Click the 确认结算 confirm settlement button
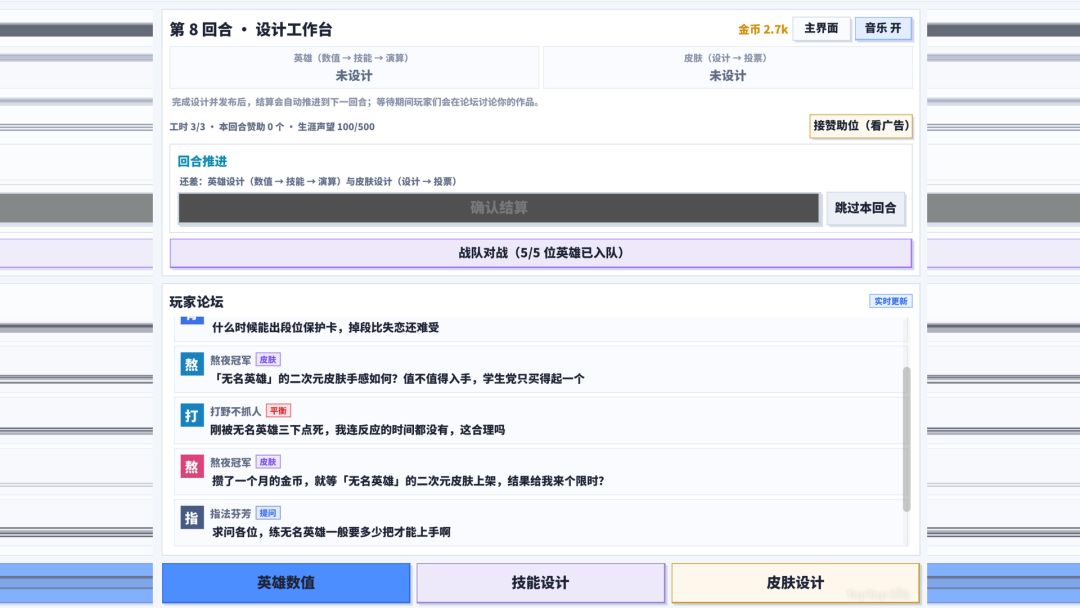Viewport: 1080px width, 608px height. 499,208
